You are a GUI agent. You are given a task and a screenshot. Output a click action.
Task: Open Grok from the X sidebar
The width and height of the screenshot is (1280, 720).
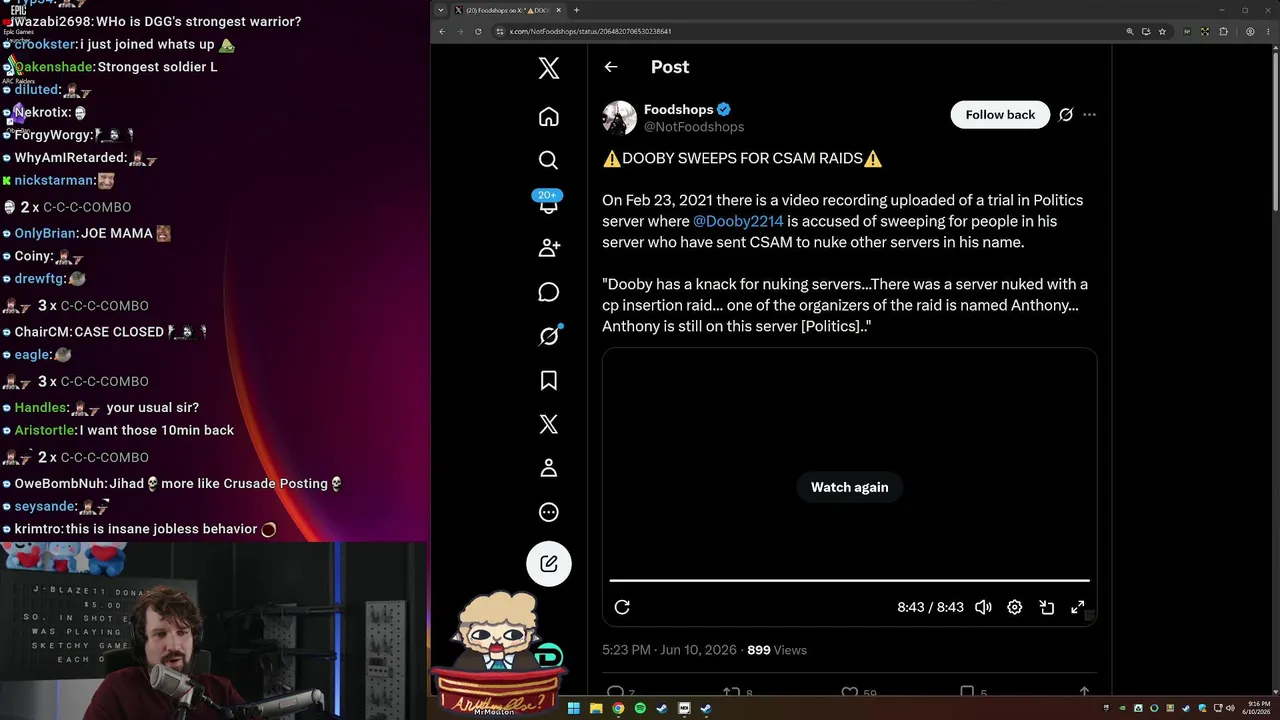click(x=548, y=336)
